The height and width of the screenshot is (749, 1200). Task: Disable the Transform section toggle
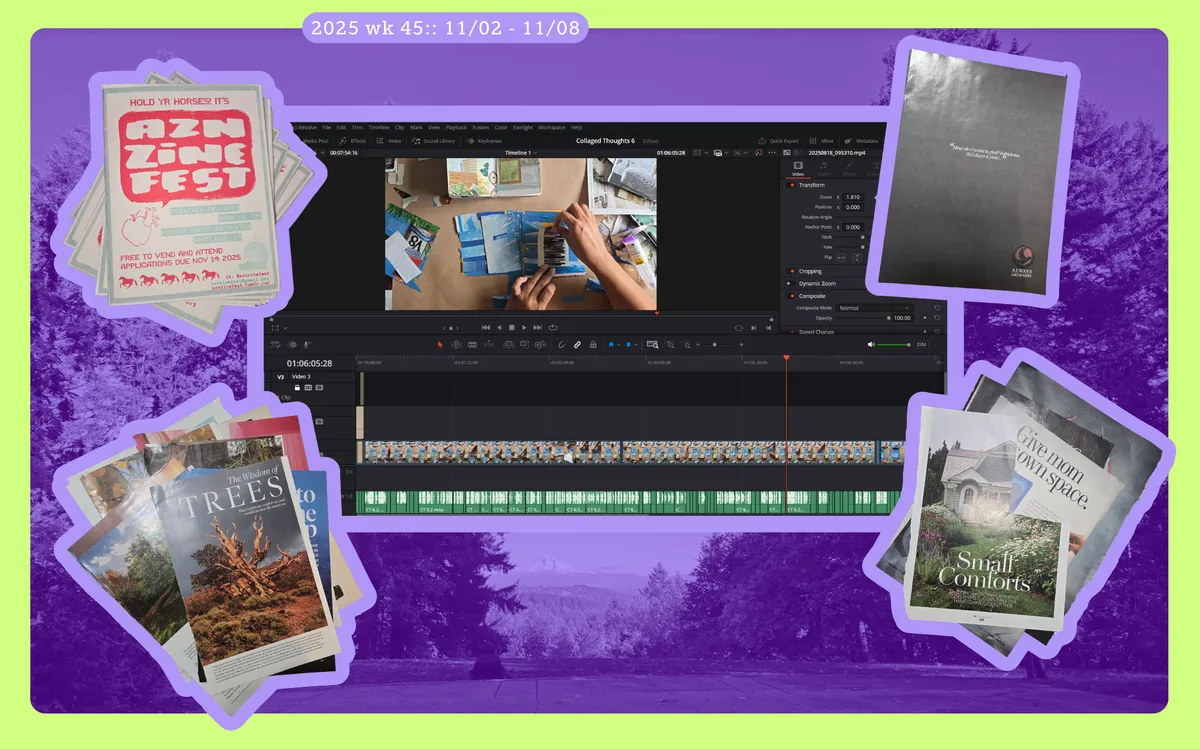[x=791, y=185]
